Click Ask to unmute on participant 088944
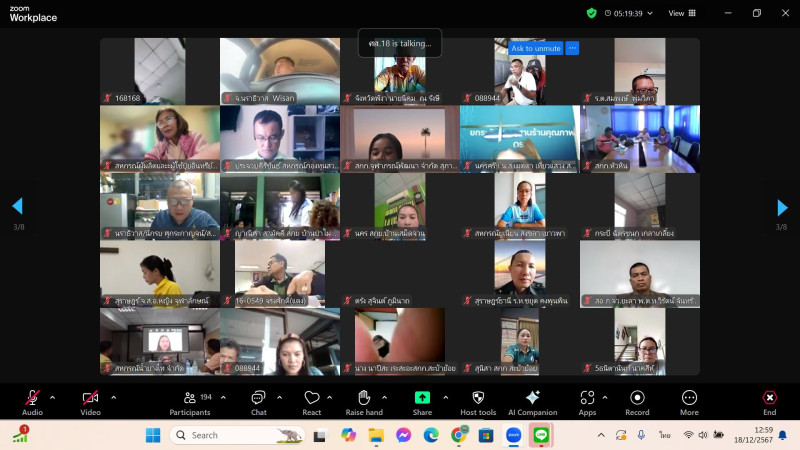The image size is (800, 450). tap(536, 48)
